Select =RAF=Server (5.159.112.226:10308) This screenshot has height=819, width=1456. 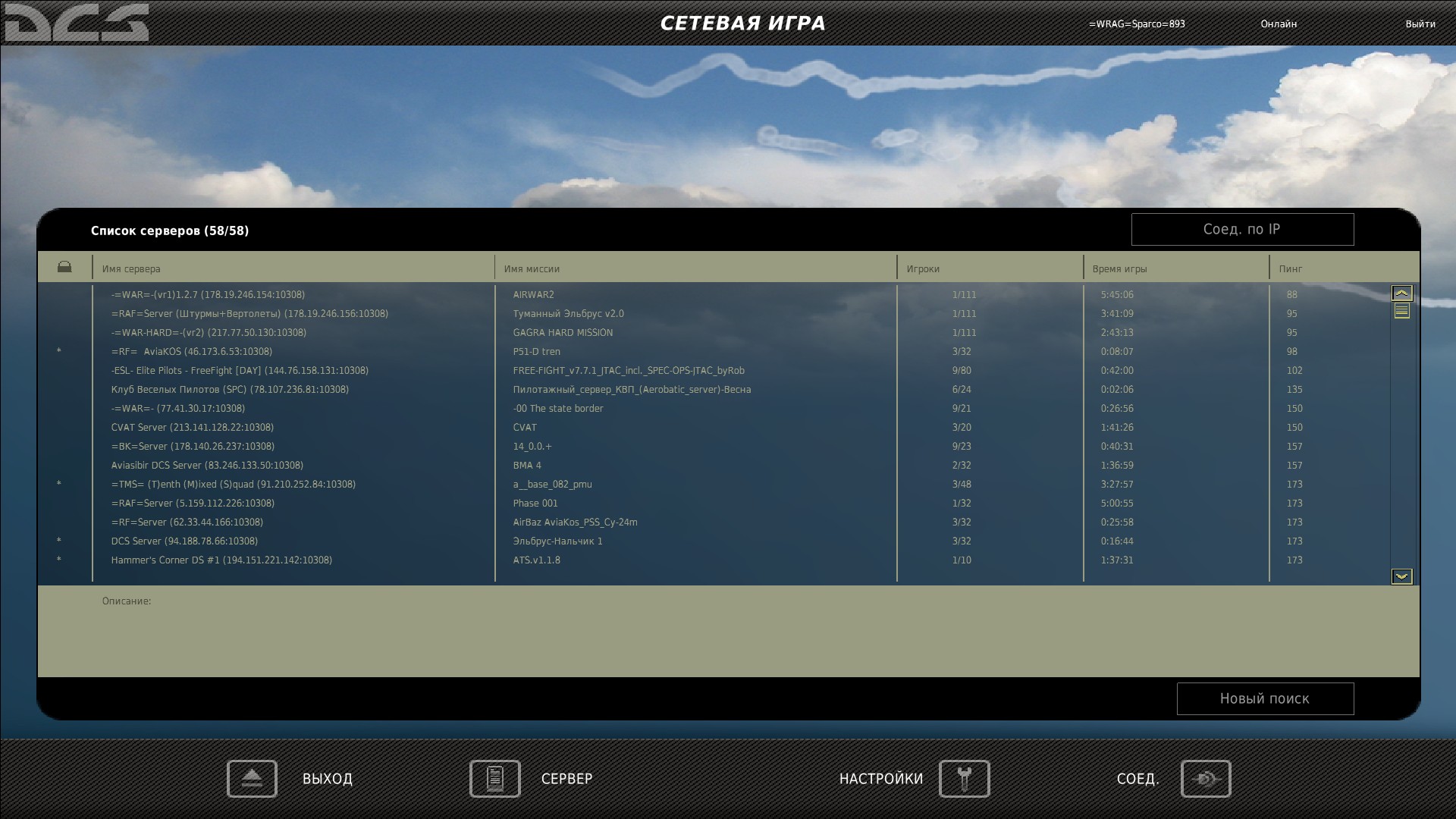pyautogui.click(x=193, y=503)
